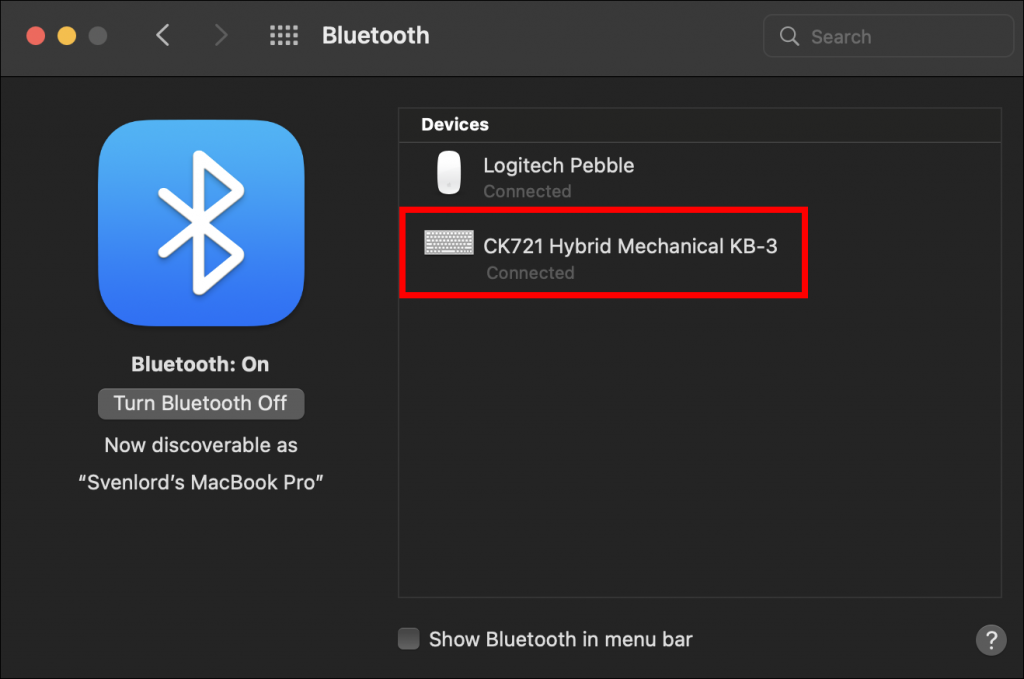Open the Show All preferences grid icon
Image resolution: width=1024 pixels, height=679 pixels.
coord(284,35)
